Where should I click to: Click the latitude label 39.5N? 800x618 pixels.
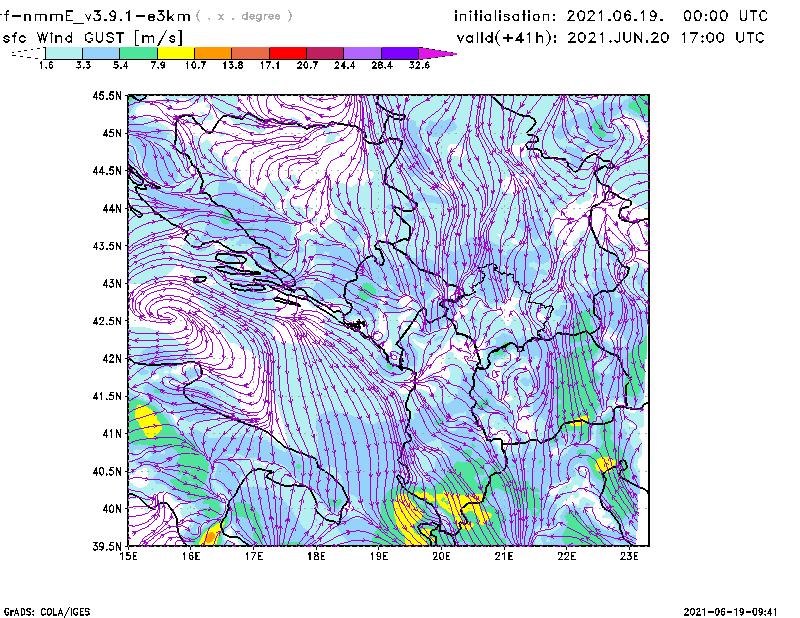point(107,546)
